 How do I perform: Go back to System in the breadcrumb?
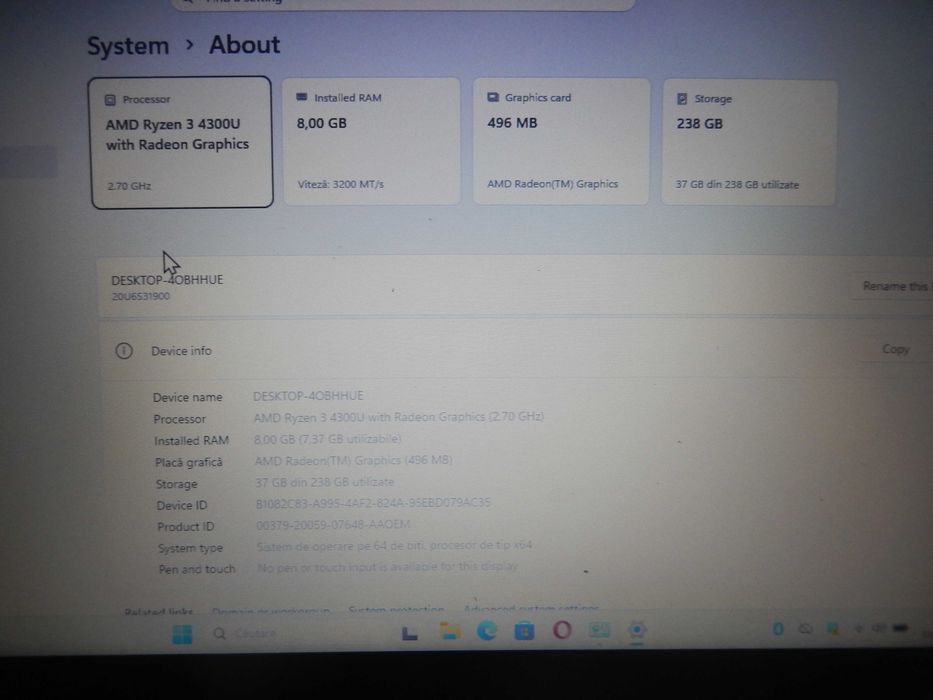point(128,46)
